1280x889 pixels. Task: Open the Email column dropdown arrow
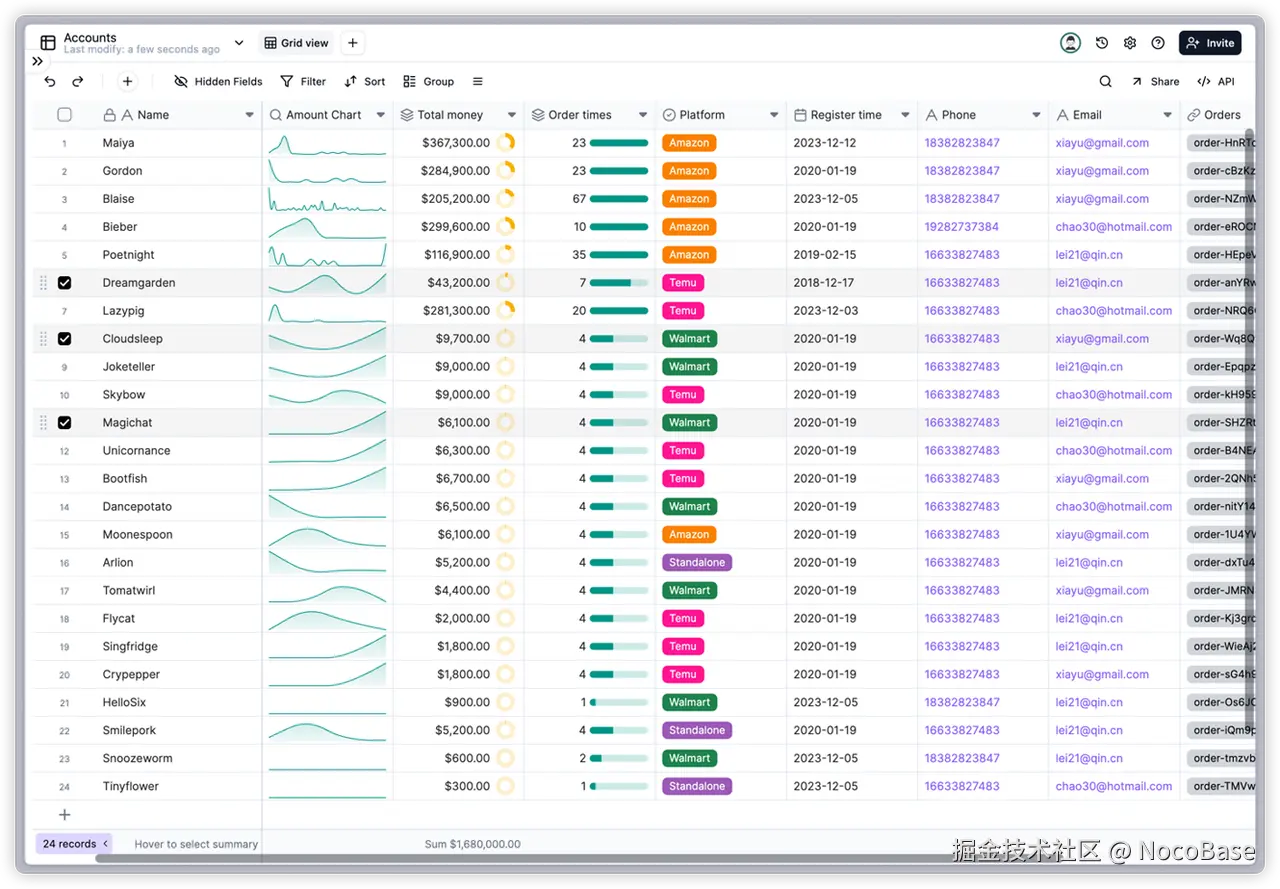pos(1167,115)
